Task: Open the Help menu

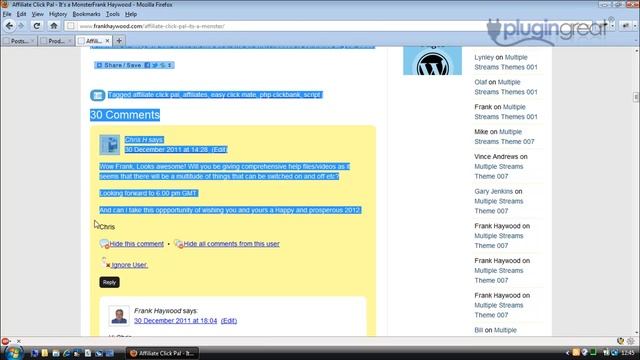Action: pyautogui.click(x=131, y=14)
